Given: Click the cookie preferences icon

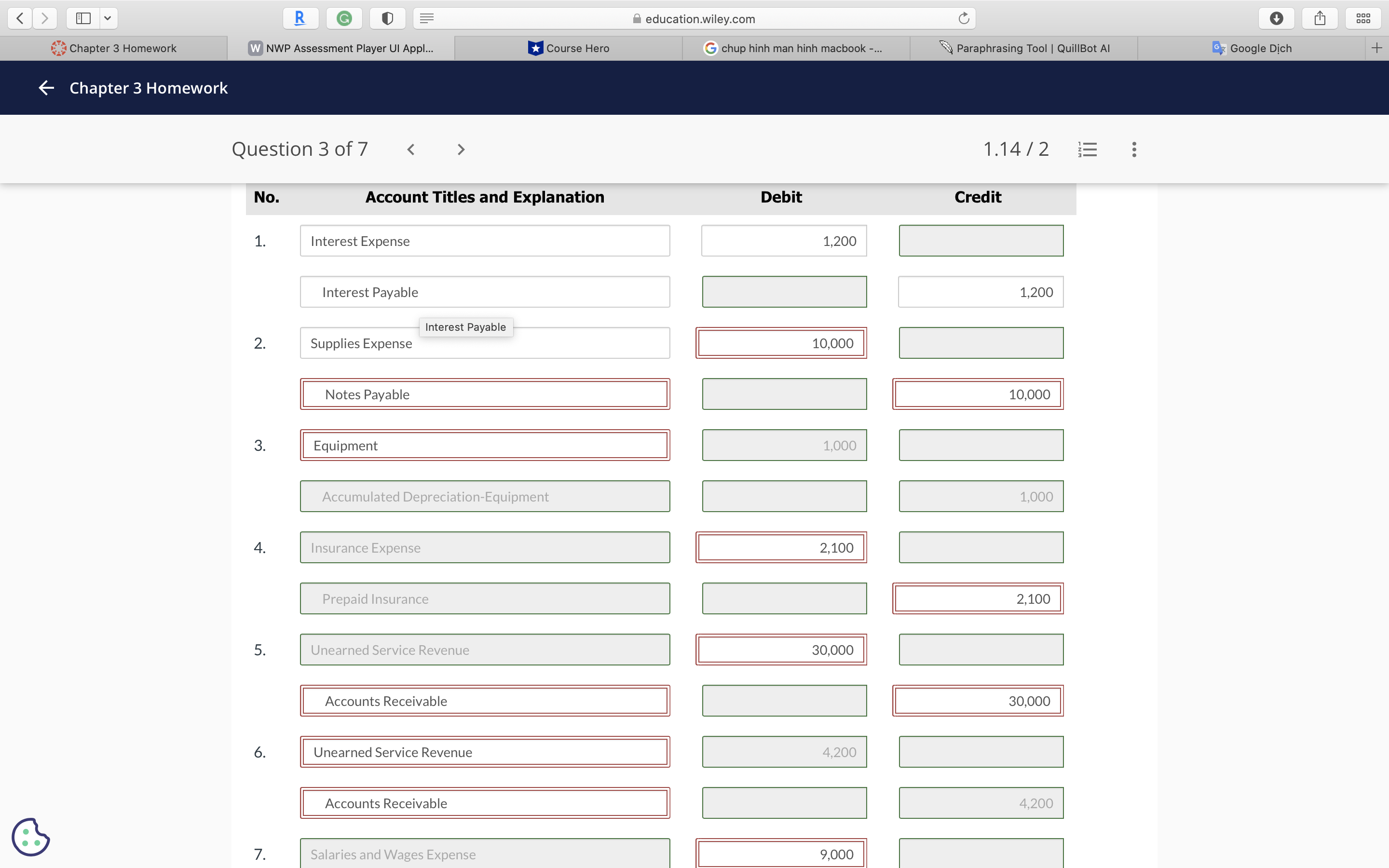Looking at the screenshot, I should (x=30, y=838).
